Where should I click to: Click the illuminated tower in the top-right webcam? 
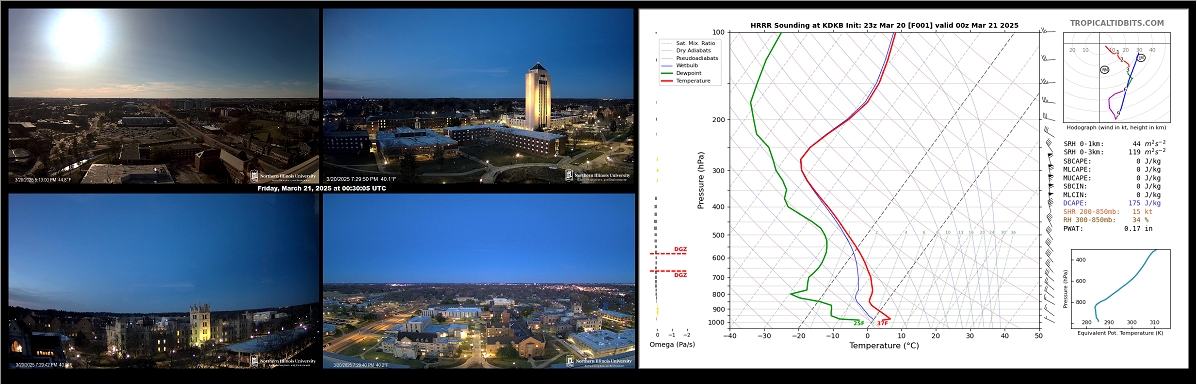click(538, 96)
